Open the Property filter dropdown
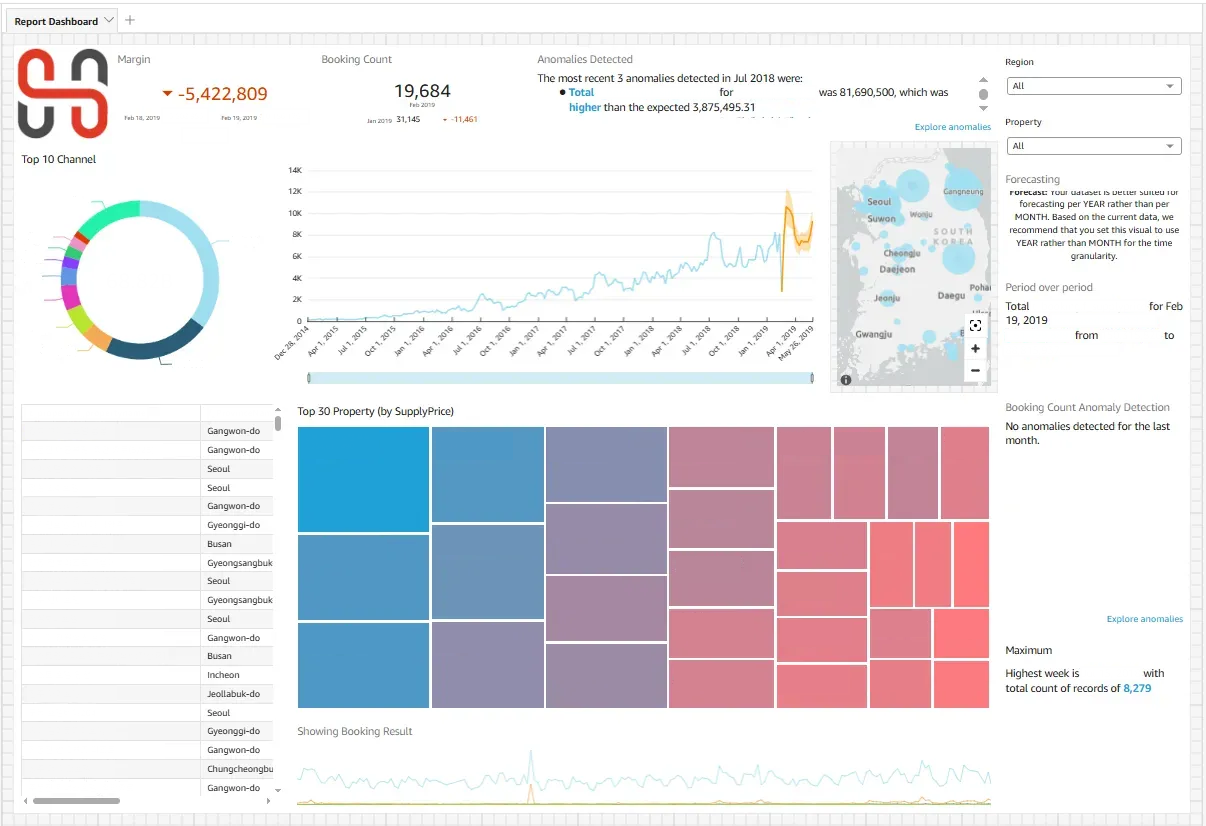 1093,146
